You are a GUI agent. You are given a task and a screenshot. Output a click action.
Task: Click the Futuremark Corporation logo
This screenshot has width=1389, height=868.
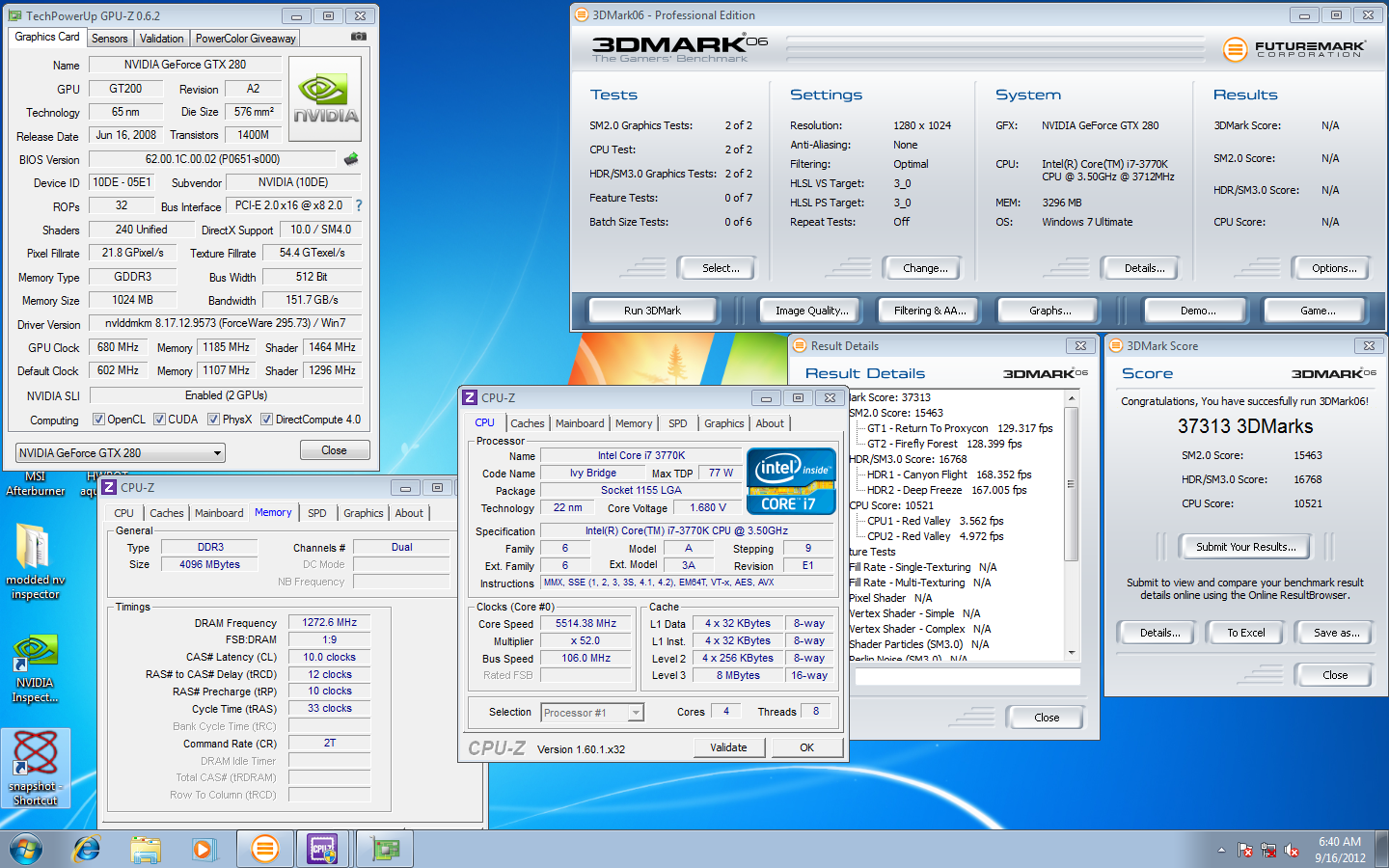point(1294,48)
